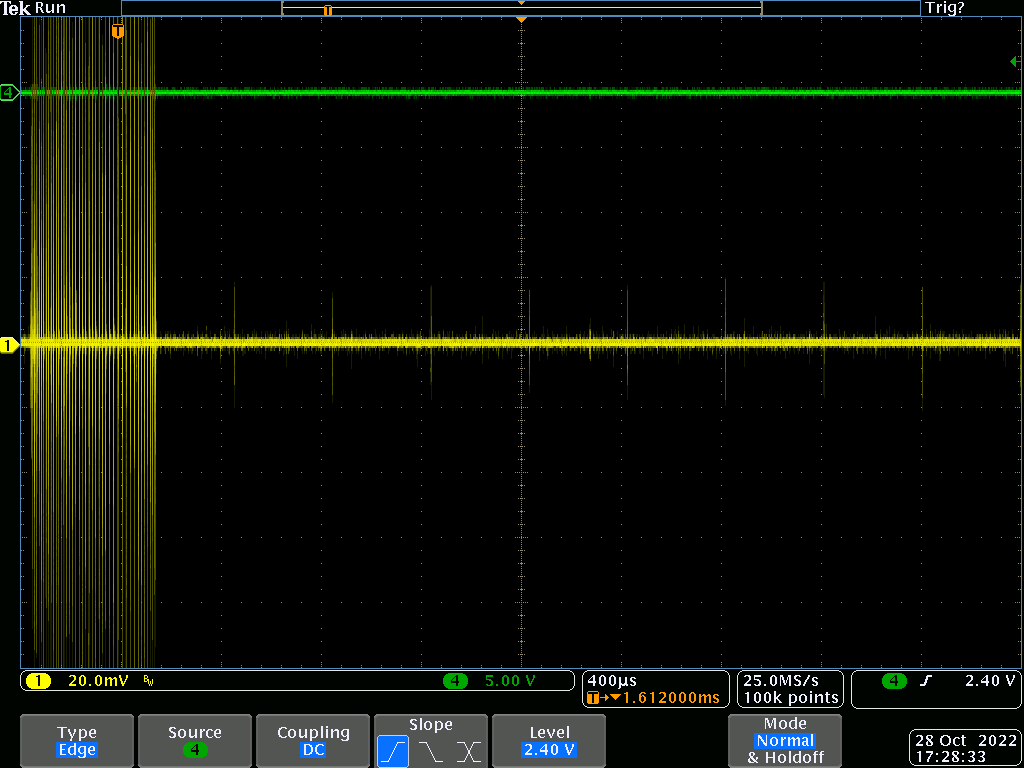Toggle the Run acquisition status indicator
This screenshot has width=1024, height=768.
point(51,8)
